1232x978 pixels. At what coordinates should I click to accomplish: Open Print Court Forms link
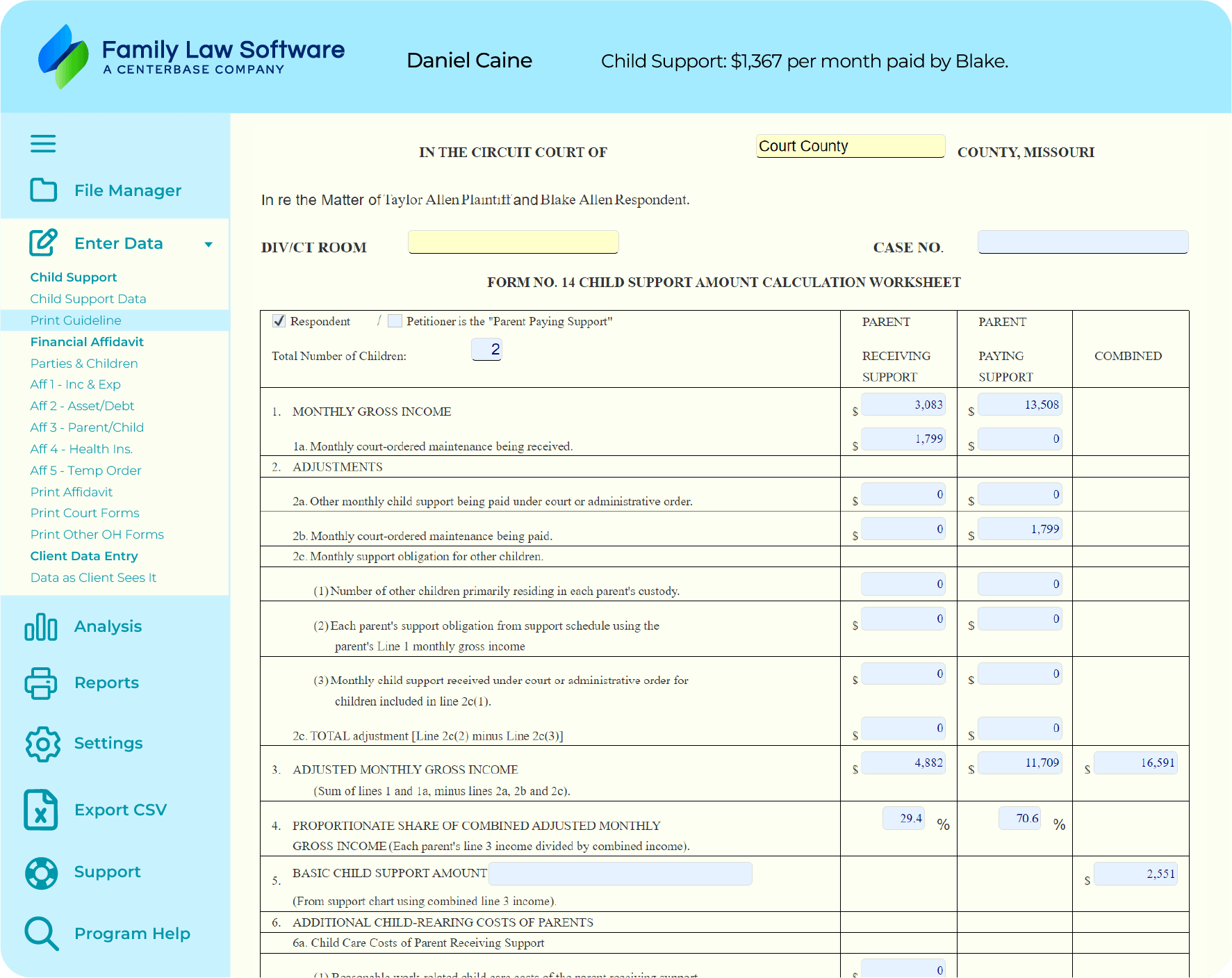(x=85, y=513)
